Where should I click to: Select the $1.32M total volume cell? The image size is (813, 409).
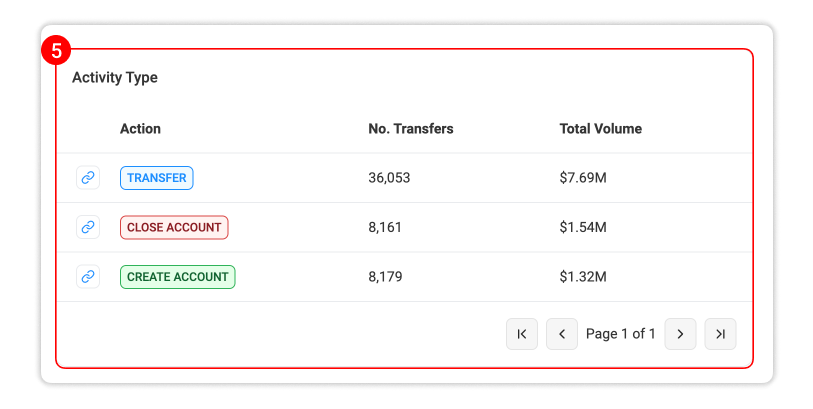click(x=583, y=277)
